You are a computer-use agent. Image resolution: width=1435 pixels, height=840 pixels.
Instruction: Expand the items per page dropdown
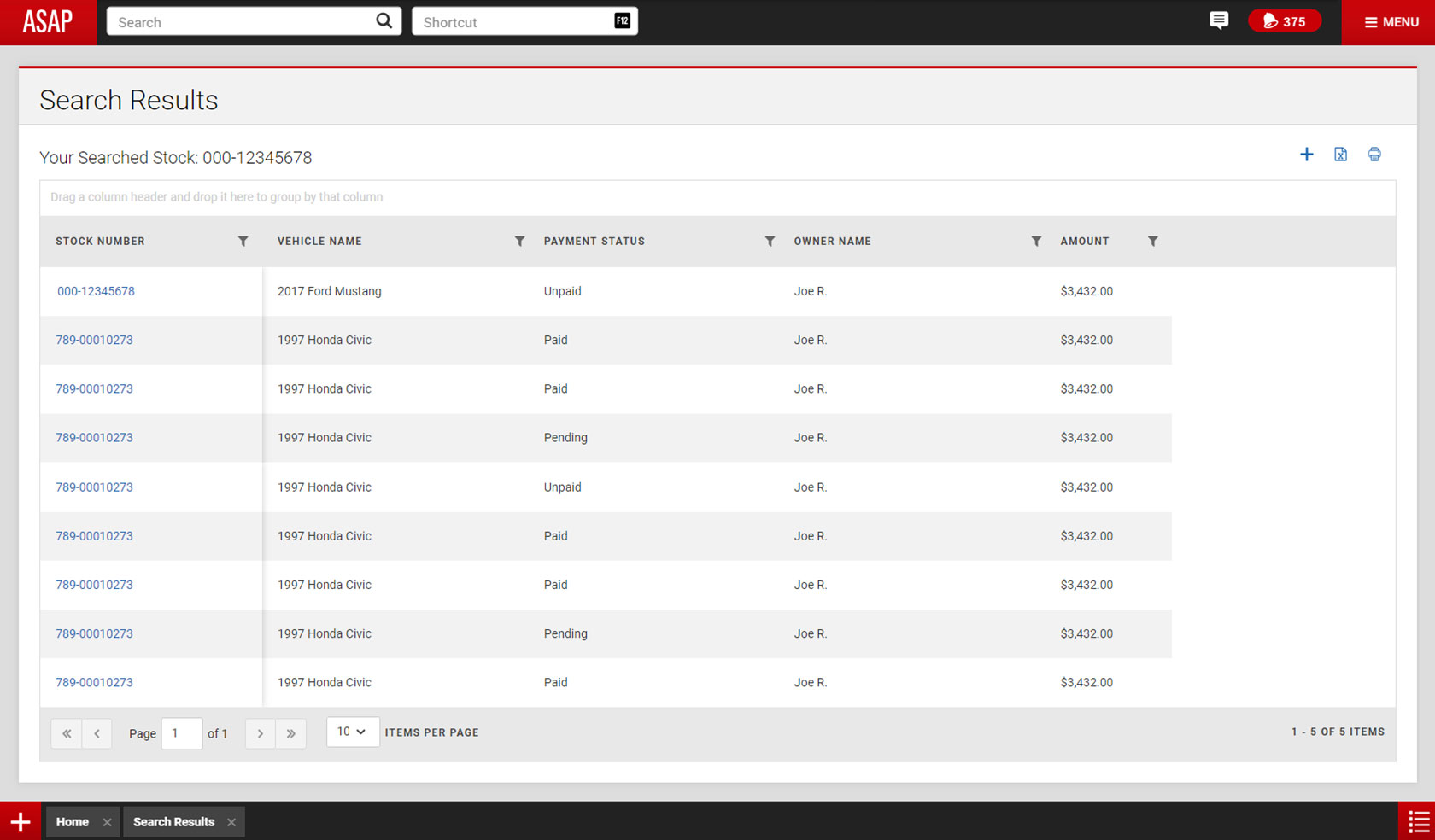point(352,732)
